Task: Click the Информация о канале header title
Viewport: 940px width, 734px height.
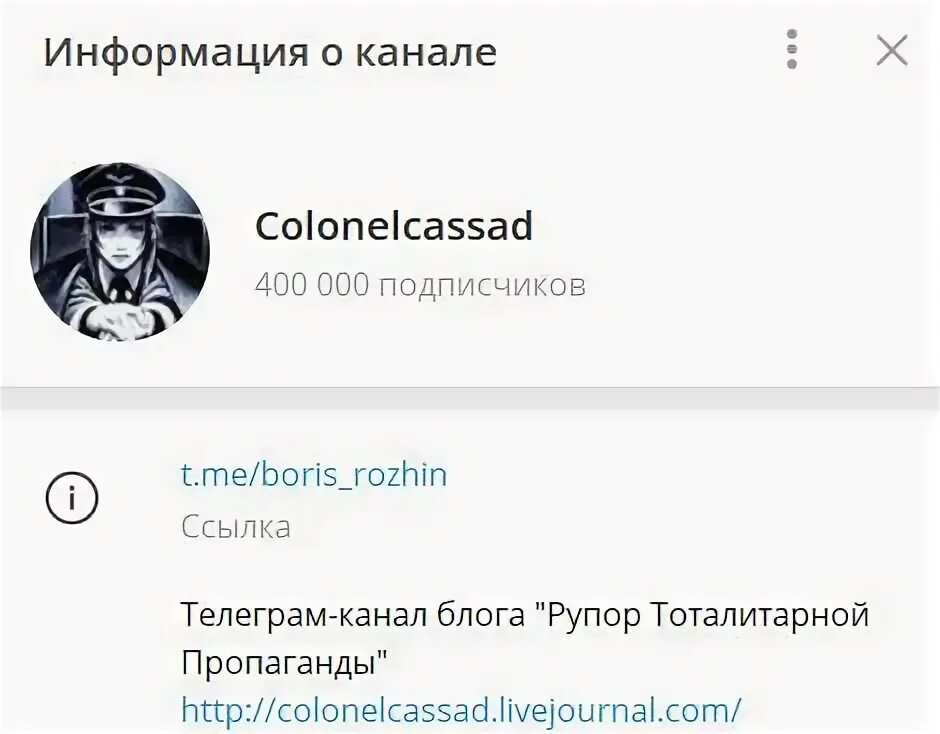Action: point(270,52)
